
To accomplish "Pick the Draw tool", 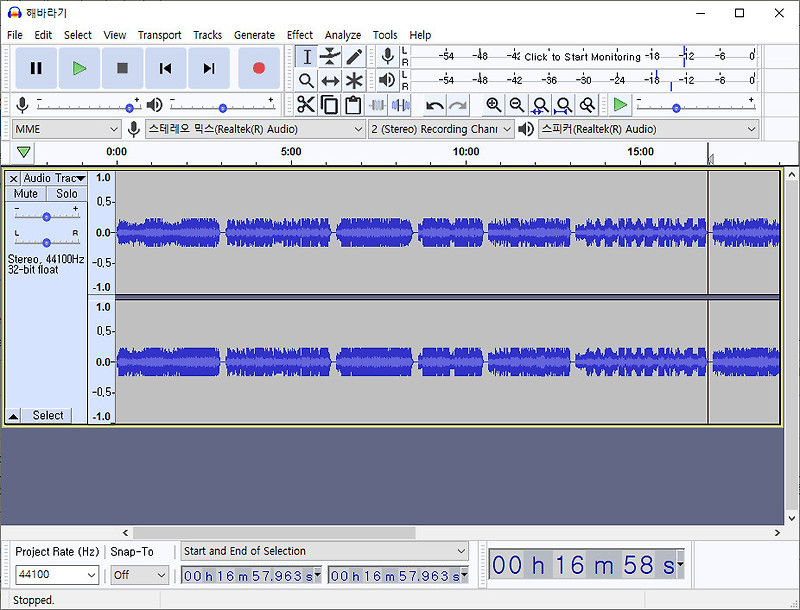I will pyautogui.click(x=352, y=57).
